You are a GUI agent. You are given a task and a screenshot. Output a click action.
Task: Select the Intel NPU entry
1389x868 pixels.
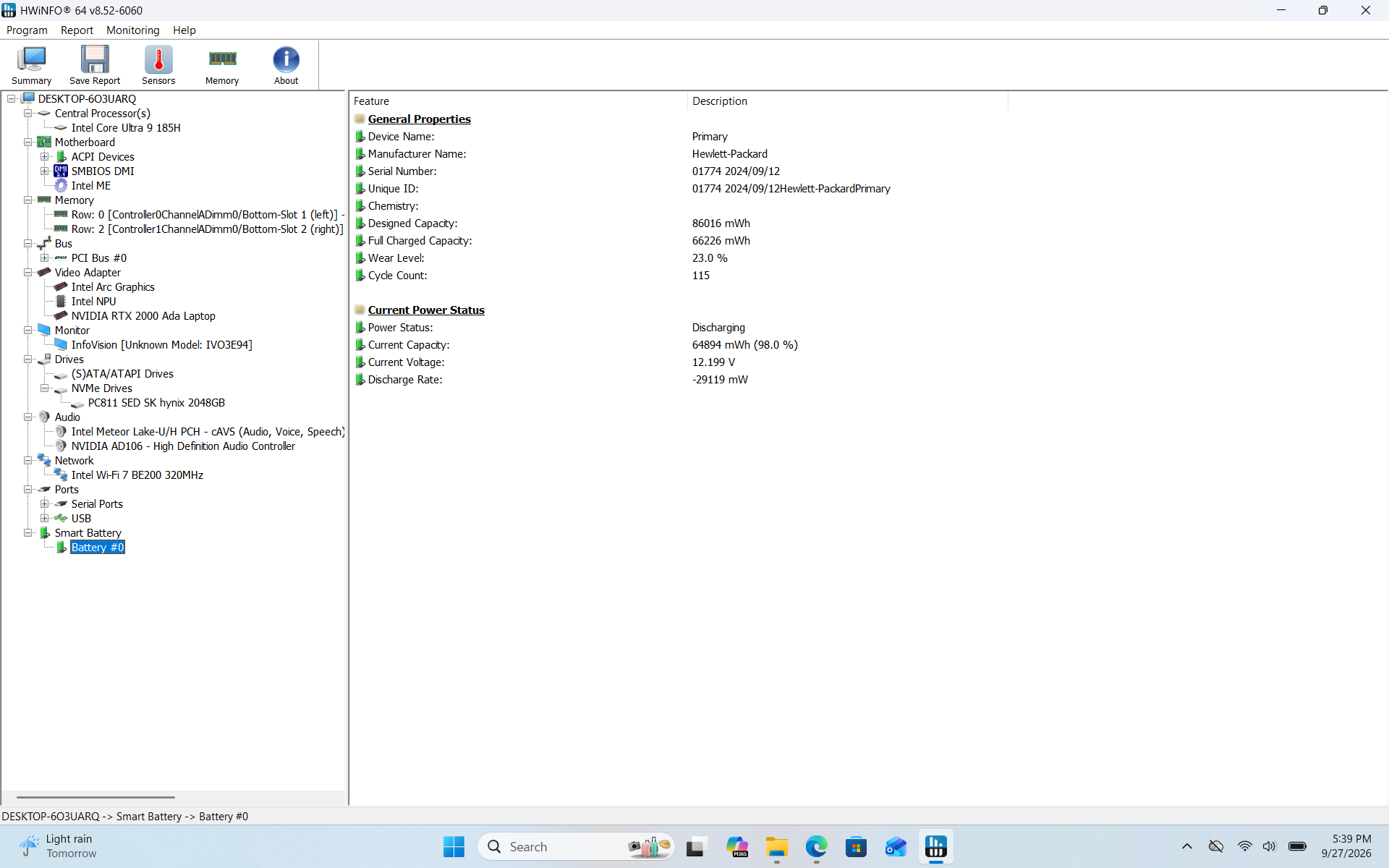coord(93,302)
